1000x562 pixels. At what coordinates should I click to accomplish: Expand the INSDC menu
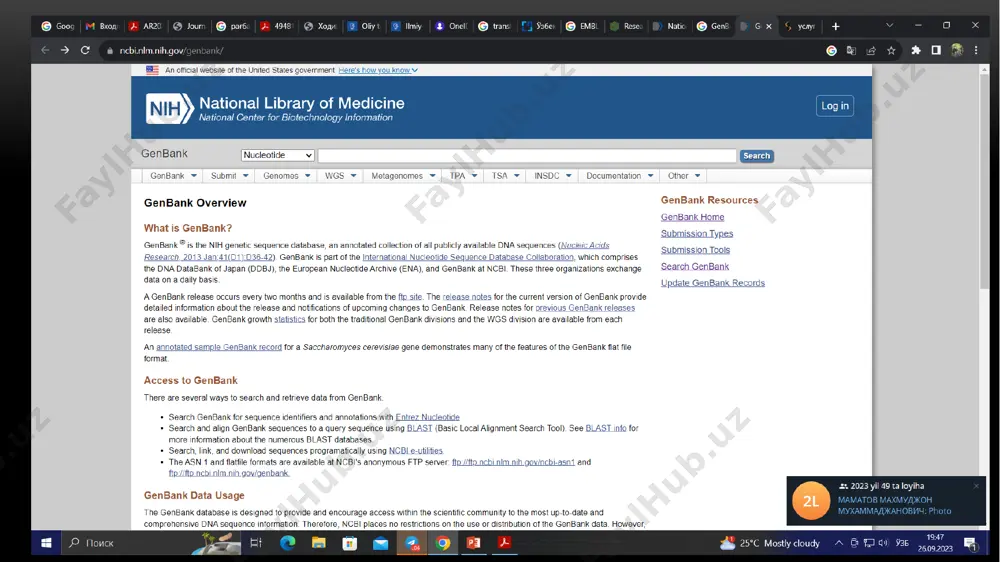[552, 175]
